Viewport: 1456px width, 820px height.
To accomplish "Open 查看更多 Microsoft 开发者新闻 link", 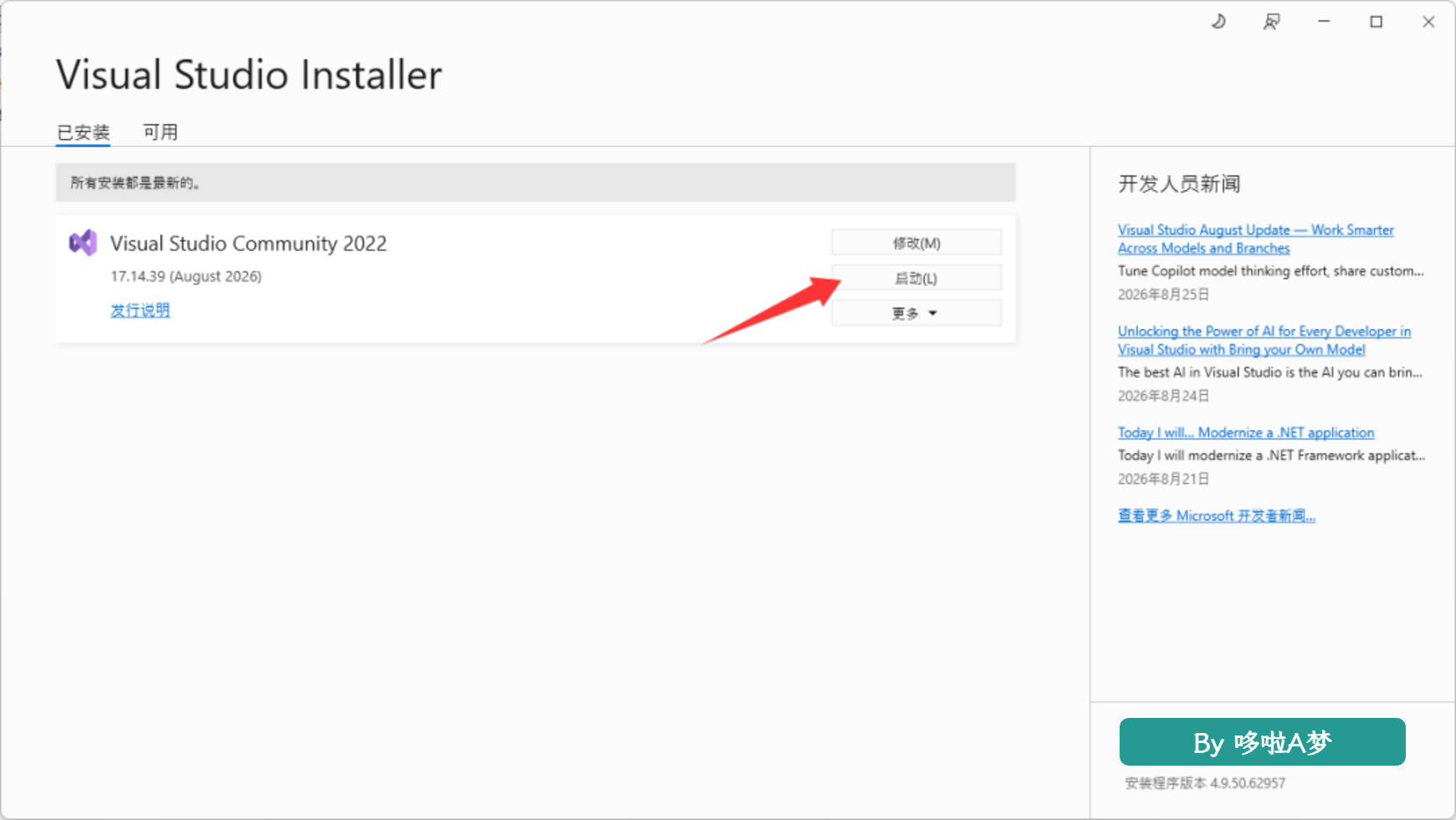I will [x=1217, y=515].
